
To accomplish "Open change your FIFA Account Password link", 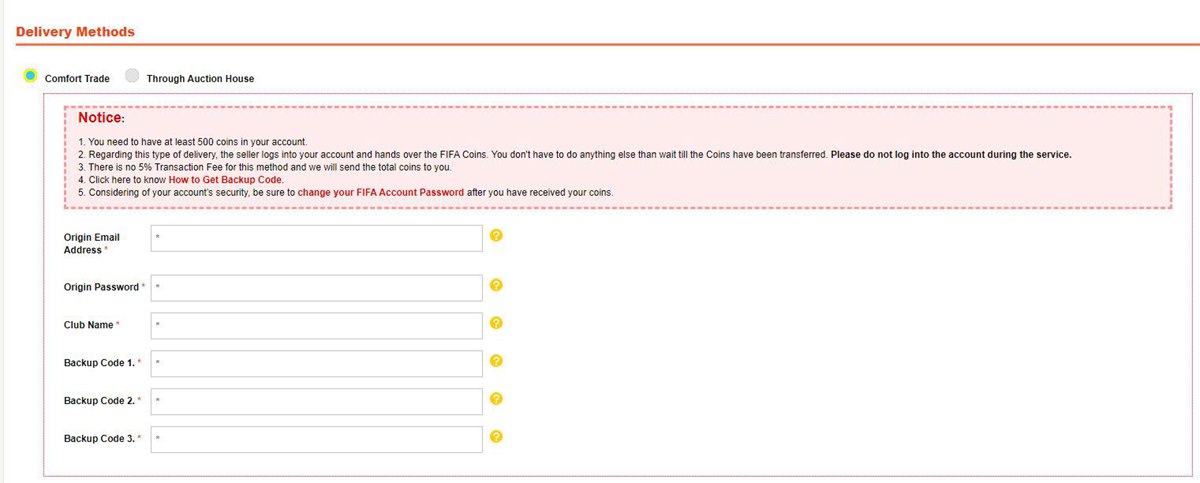I will (380, 192).
